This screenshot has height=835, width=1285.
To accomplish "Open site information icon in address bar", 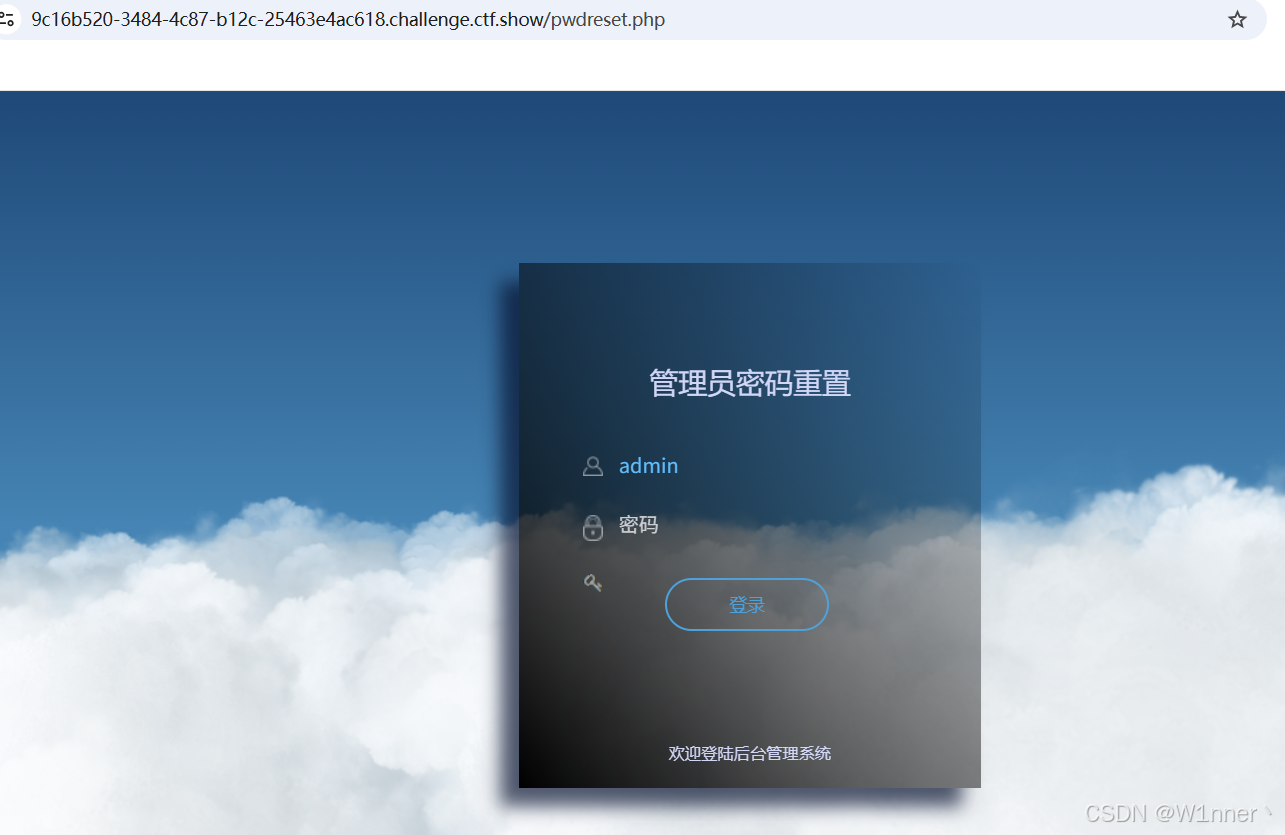I will click(6, 20).
